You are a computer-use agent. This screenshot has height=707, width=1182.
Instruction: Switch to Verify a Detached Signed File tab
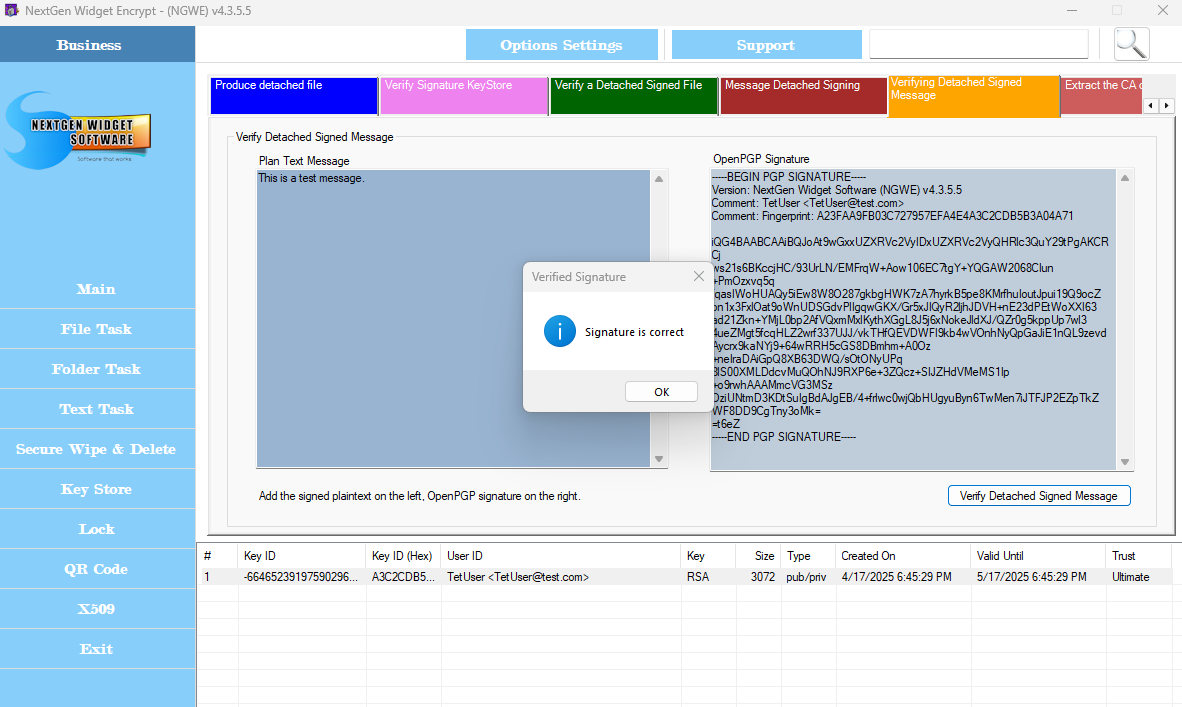click(x=633, y=96)
